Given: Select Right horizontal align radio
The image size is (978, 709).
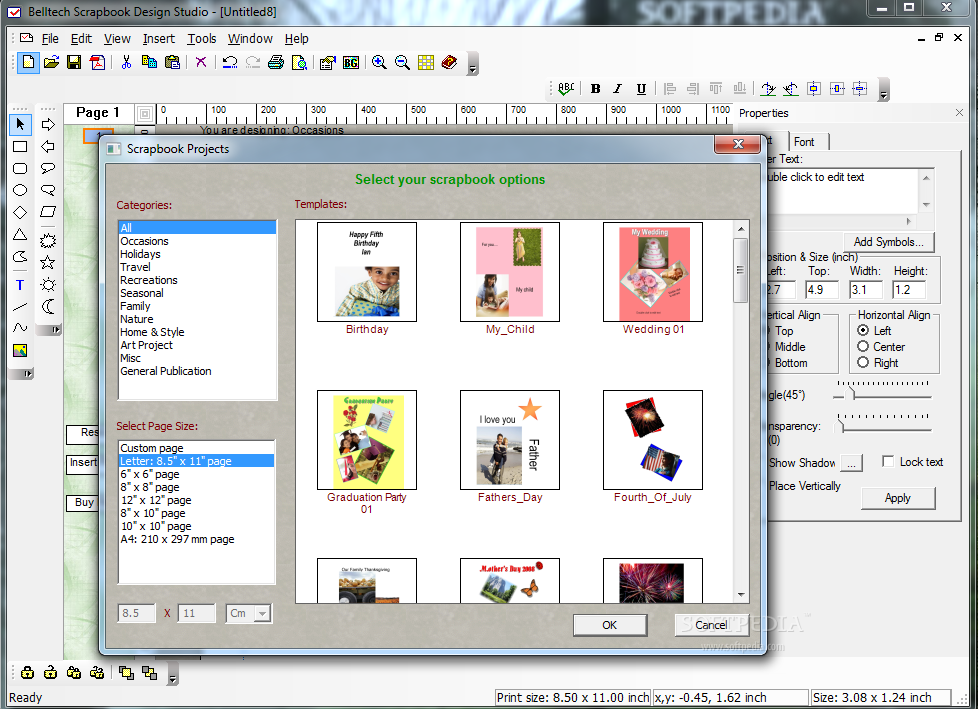Looking at the screenshot, I should tap(863, 362).
